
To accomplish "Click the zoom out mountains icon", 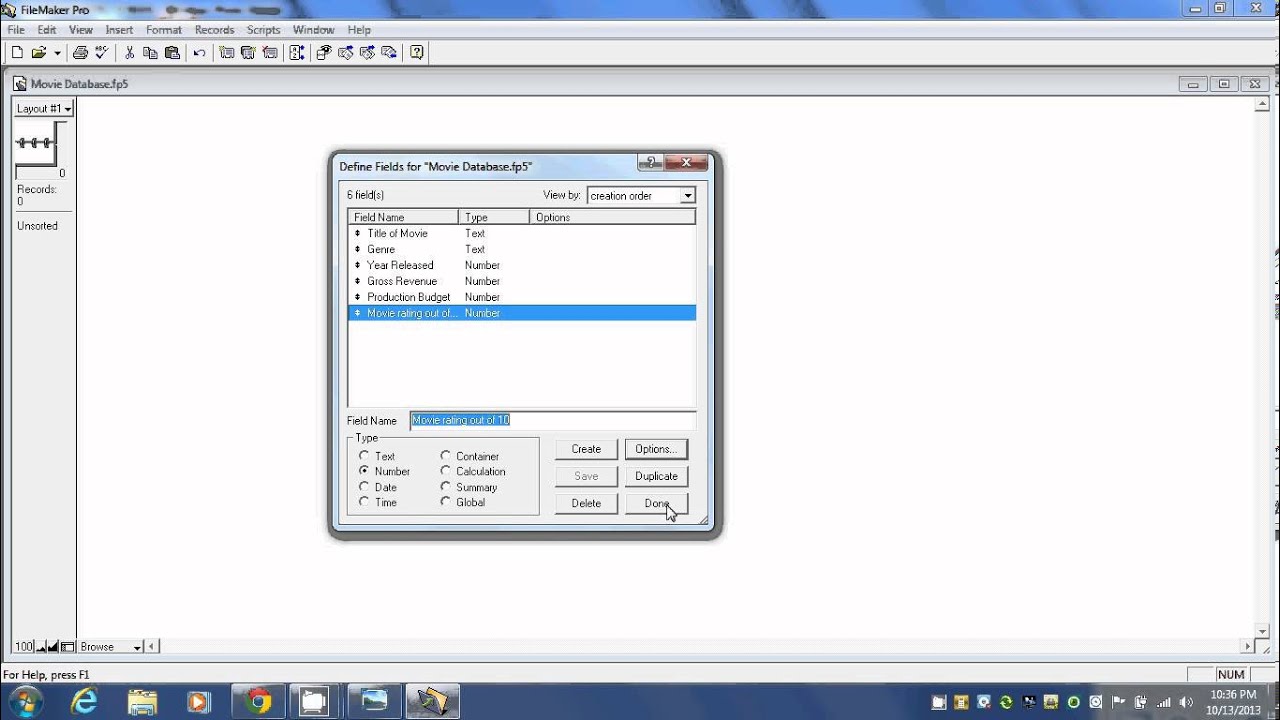I will tap(41, 647).
